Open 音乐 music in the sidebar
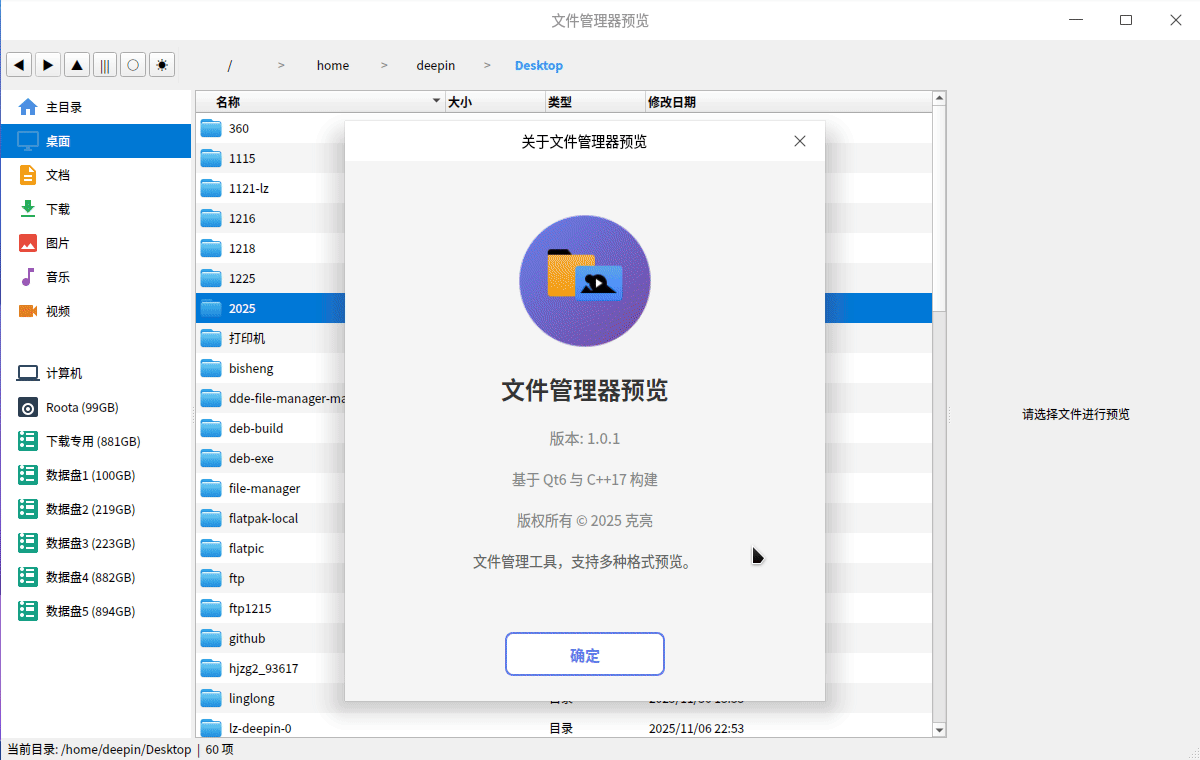The height and width of the screenshot is (760, 1200). [95, 277]
